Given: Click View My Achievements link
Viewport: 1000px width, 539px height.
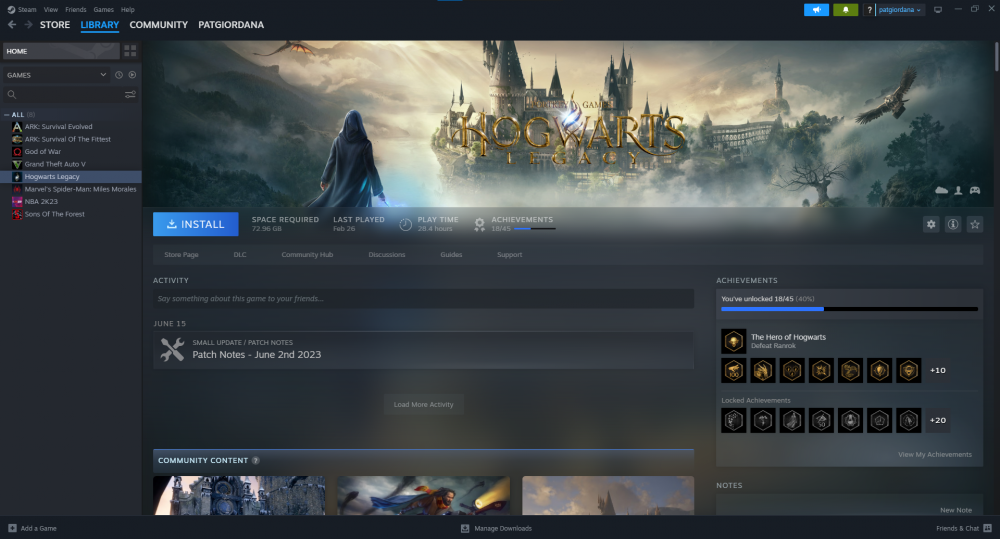Looking at the screenshot, I should [934, 454].
